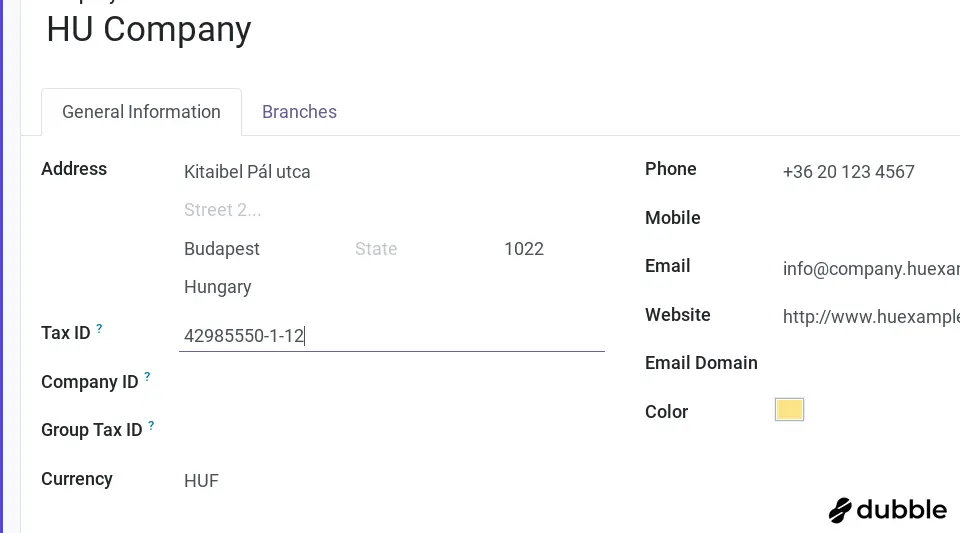Viewport: 960px width, 533px height.
Task: Pick the yellow Color swatch
Action: 789,410
